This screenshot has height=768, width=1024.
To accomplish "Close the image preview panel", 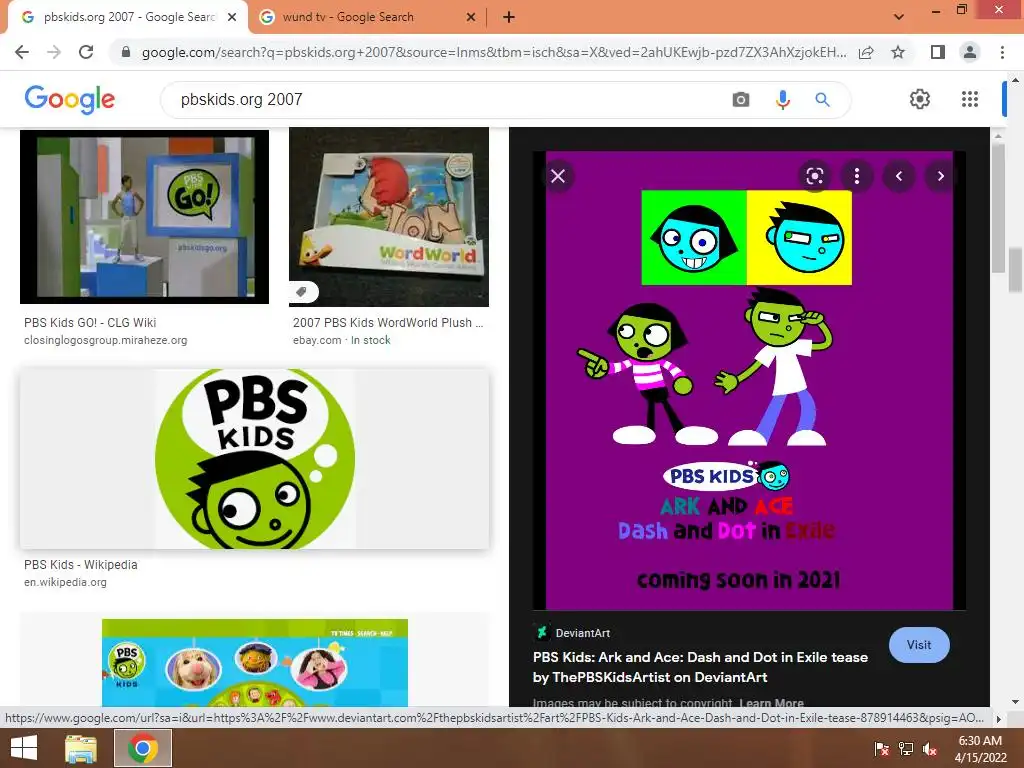I will pyautogui.click(x=558, y=176).
